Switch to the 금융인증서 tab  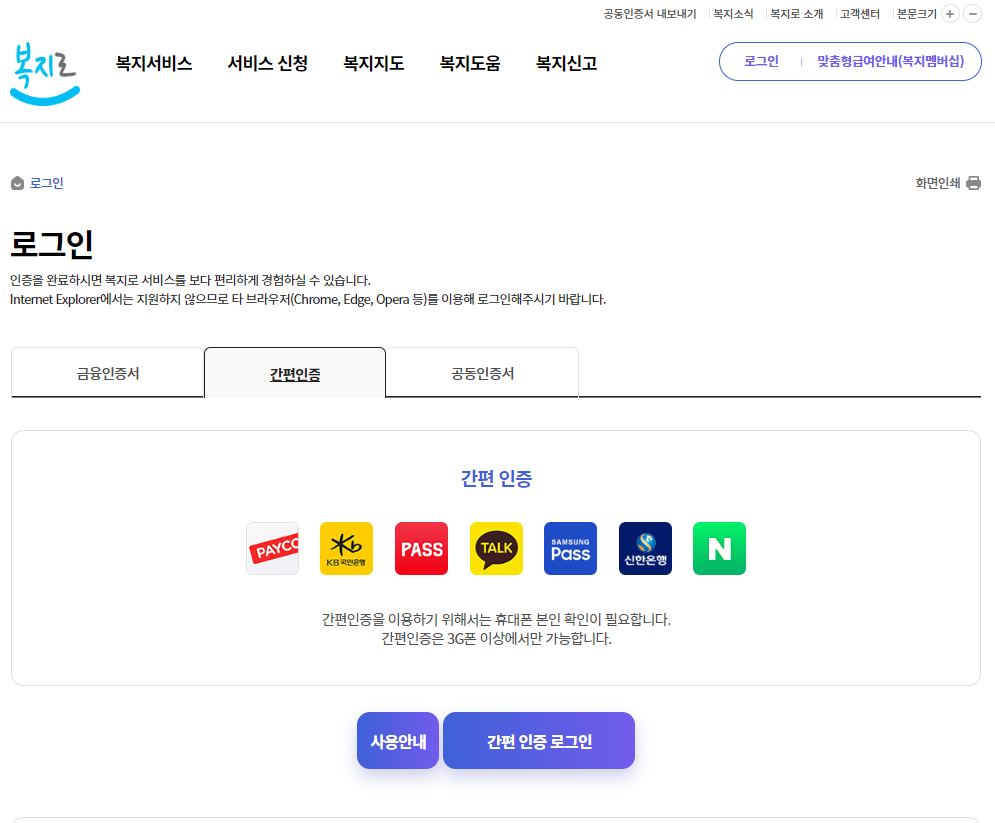click(108, 373)
